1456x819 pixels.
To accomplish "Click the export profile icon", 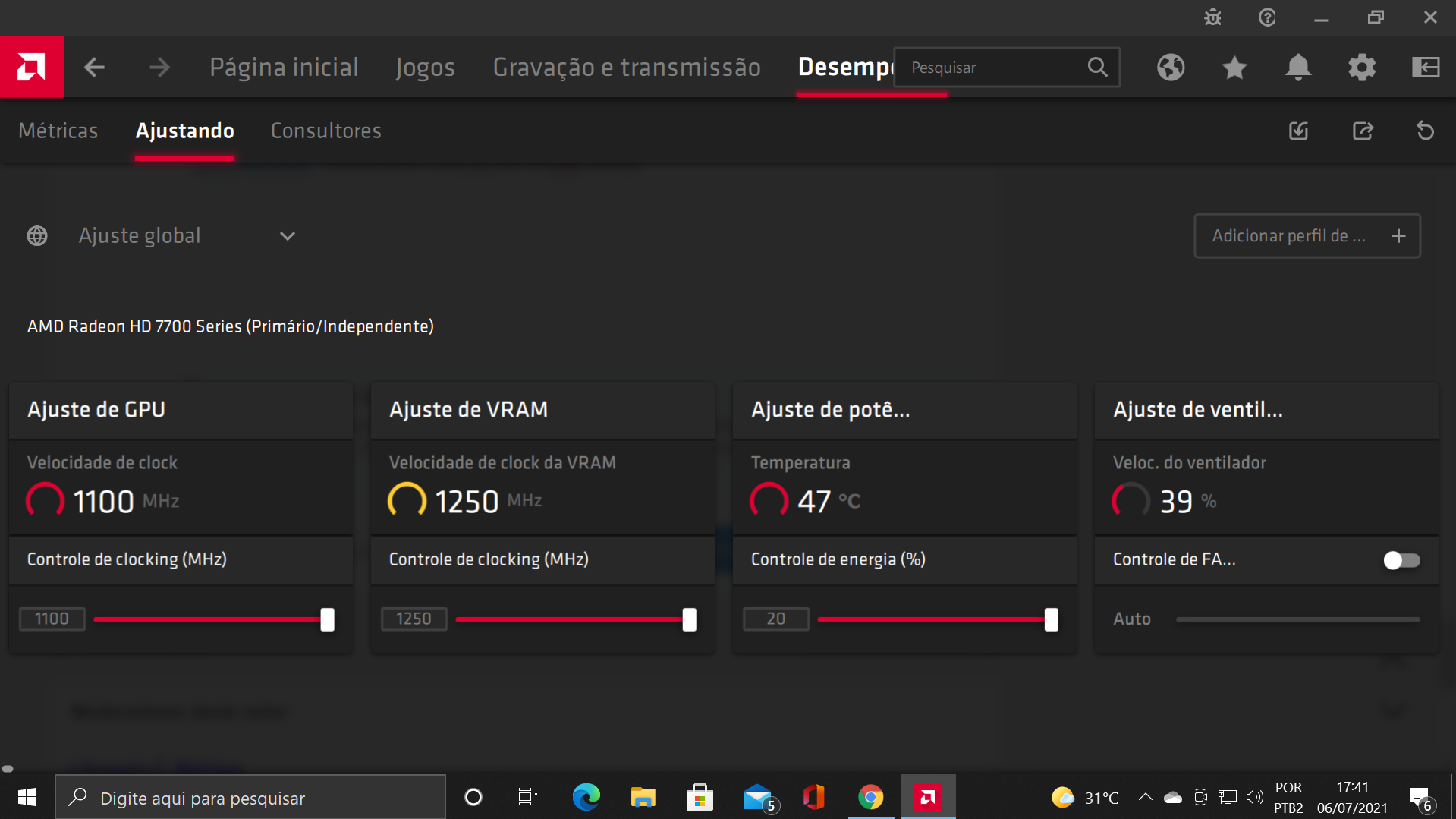I will [1363, 131].
